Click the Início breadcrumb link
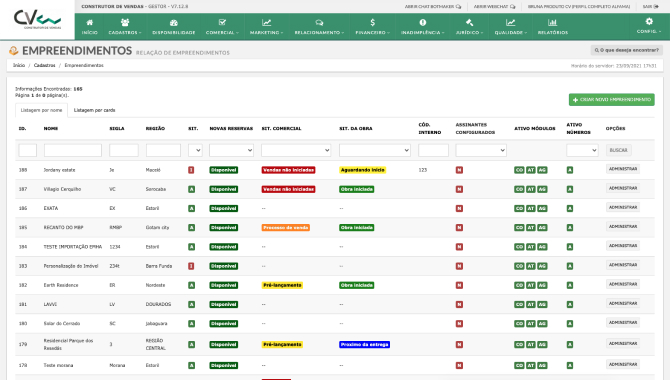 pyautogui.click(x=19, y=65)
